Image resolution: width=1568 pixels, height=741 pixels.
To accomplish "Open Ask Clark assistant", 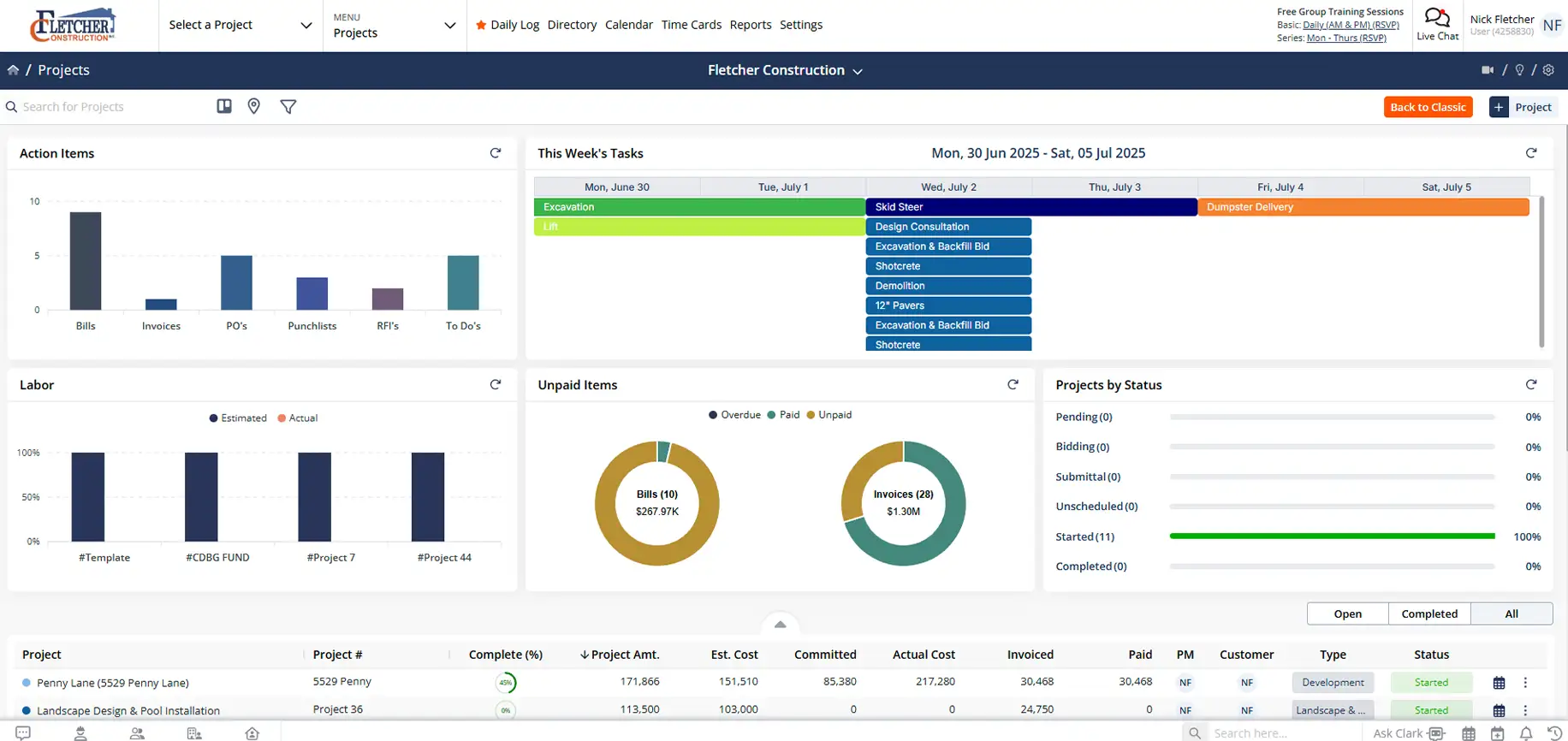I will [1409, 733].
